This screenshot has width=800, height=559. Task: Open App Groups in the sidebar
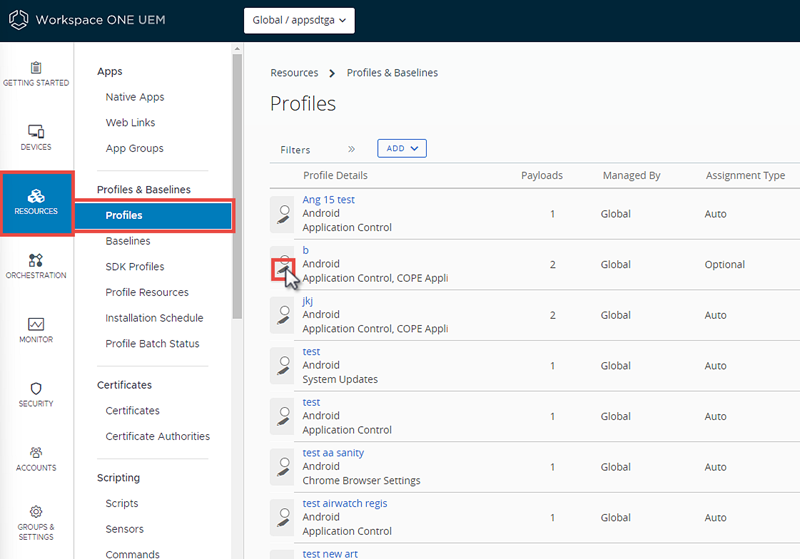pyautogui.click(x=135, y=148)
